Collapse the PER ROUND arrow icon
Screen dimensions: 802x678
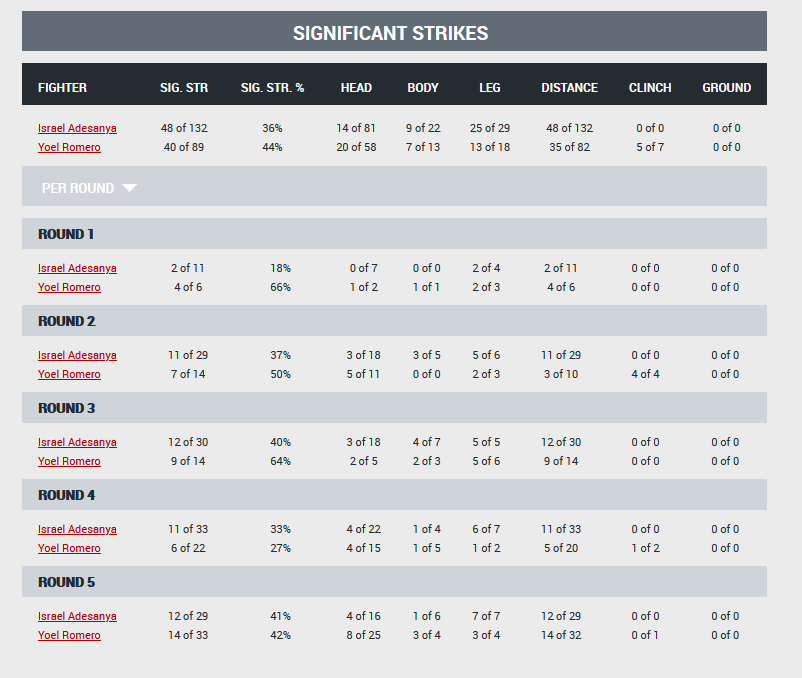129,188
